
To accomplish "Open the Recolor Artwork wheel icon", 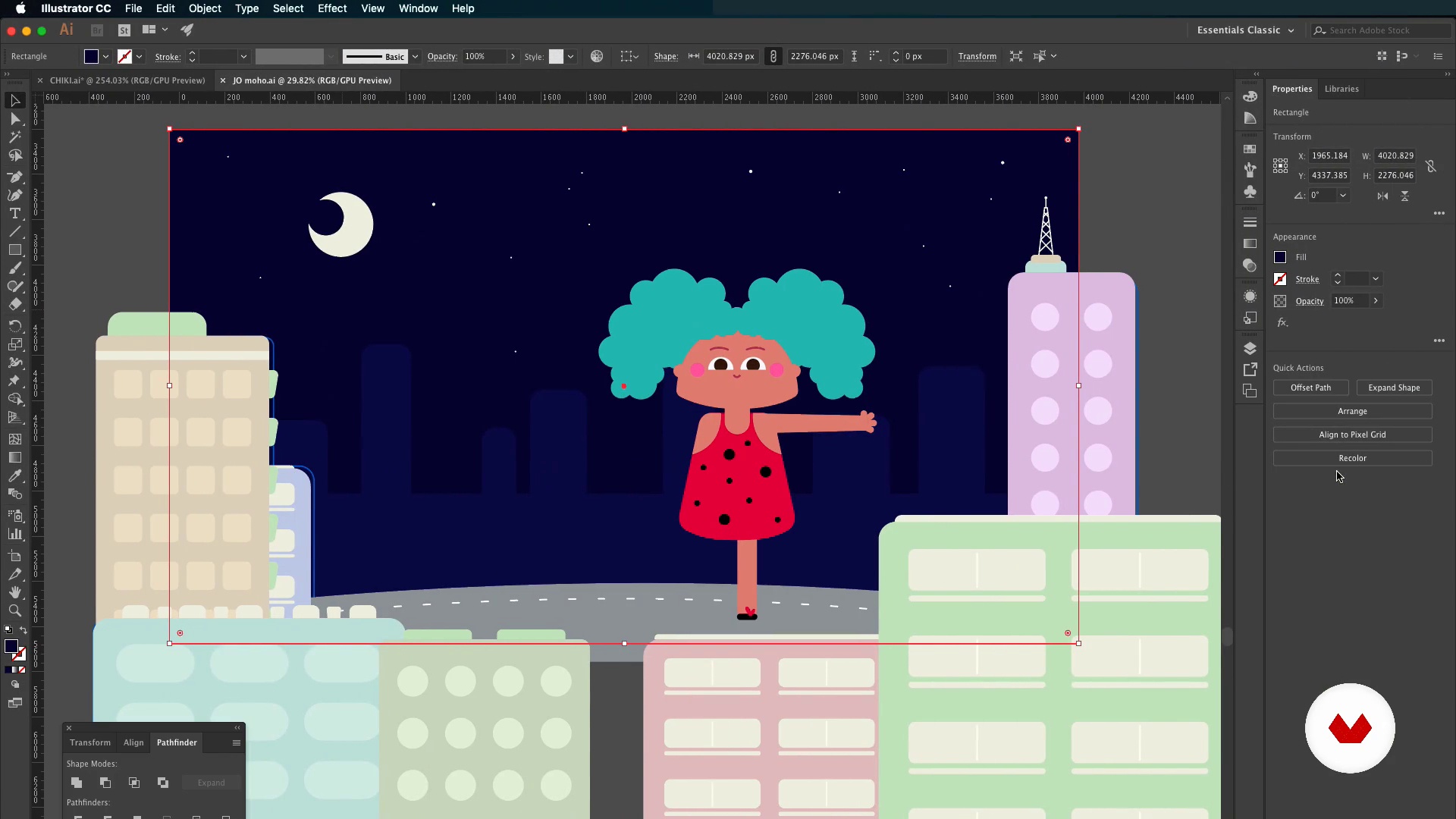I will [597, 56].
